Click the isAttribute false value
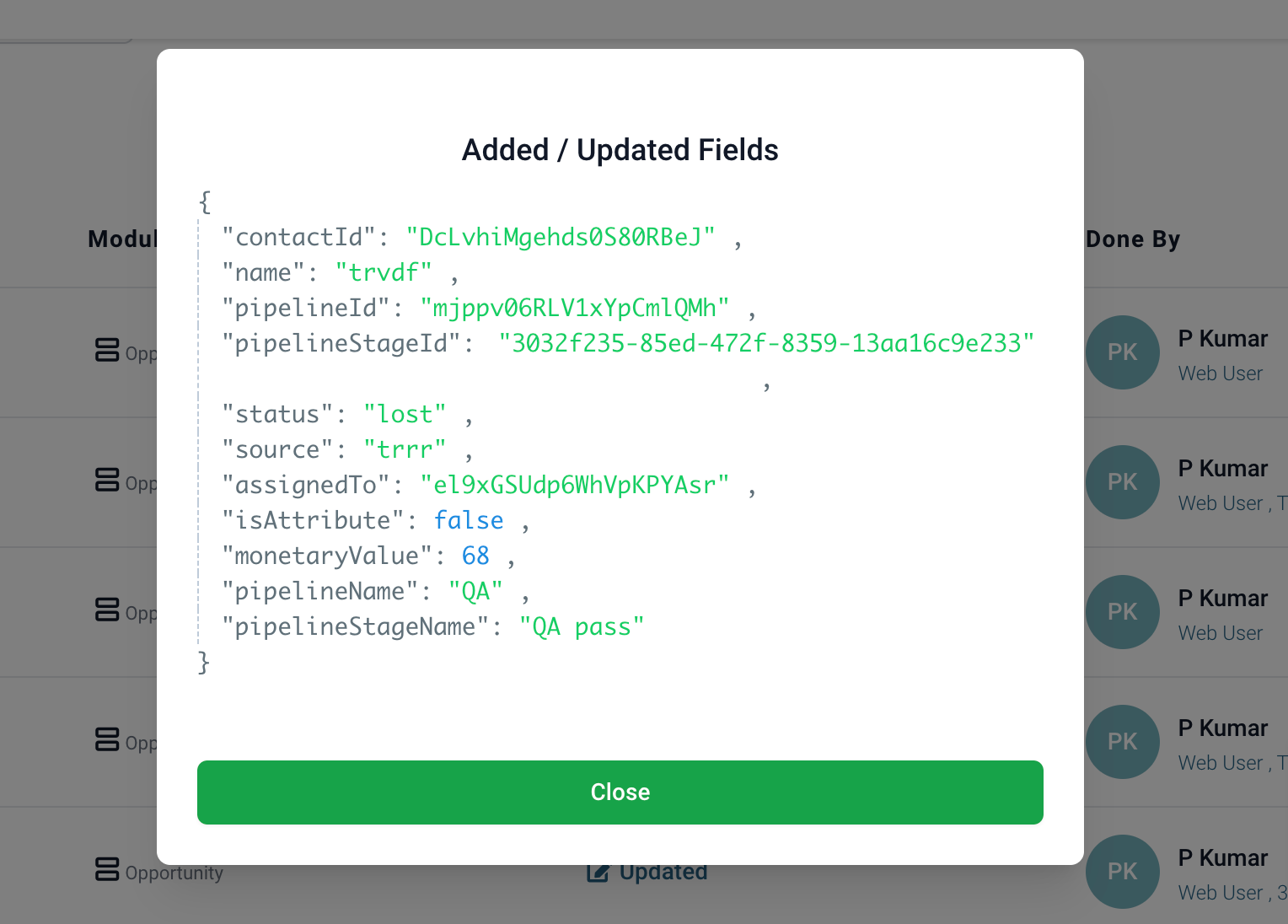Viewport: 1288px width, 924px height. click(x=469, y=520)
